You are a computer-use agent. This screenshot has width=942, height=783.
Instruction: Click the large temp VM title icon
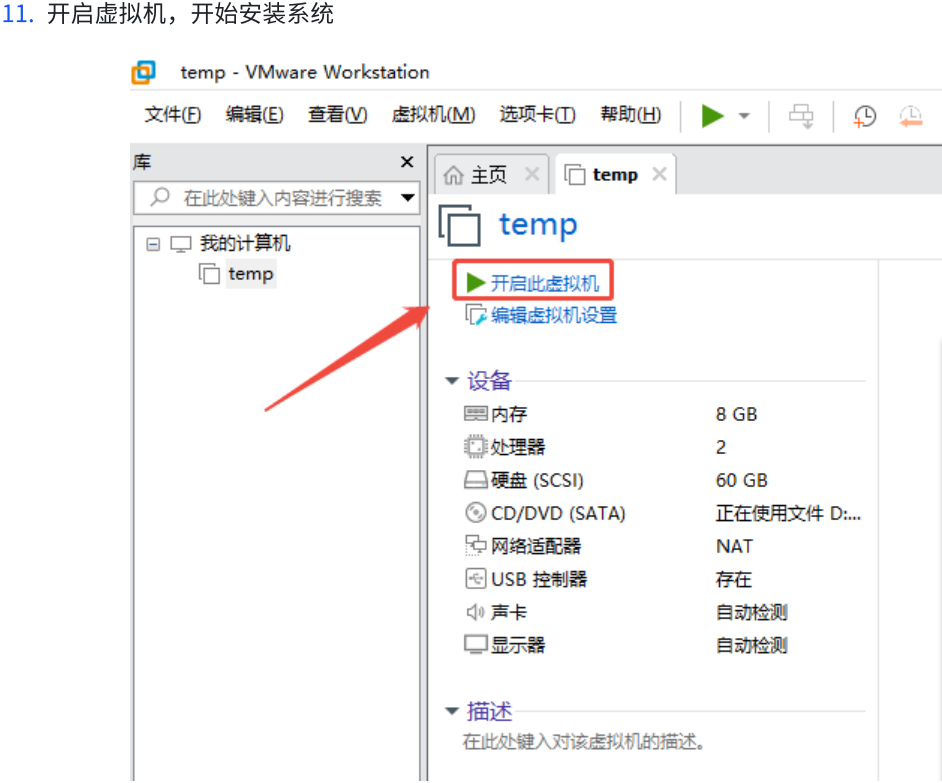460,225
